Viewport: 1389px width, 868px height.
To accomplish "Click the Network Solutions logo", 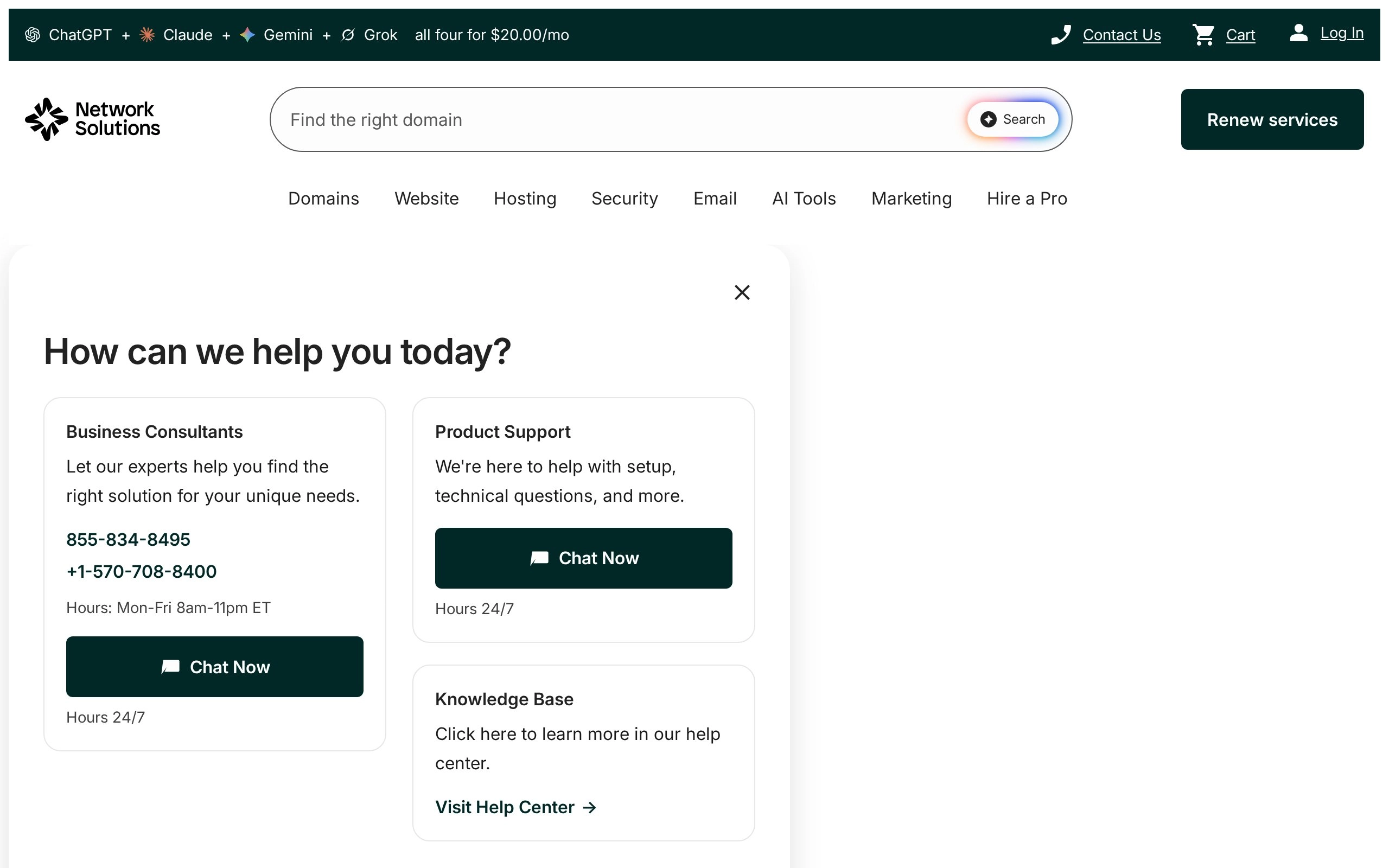I will point(92,119).
